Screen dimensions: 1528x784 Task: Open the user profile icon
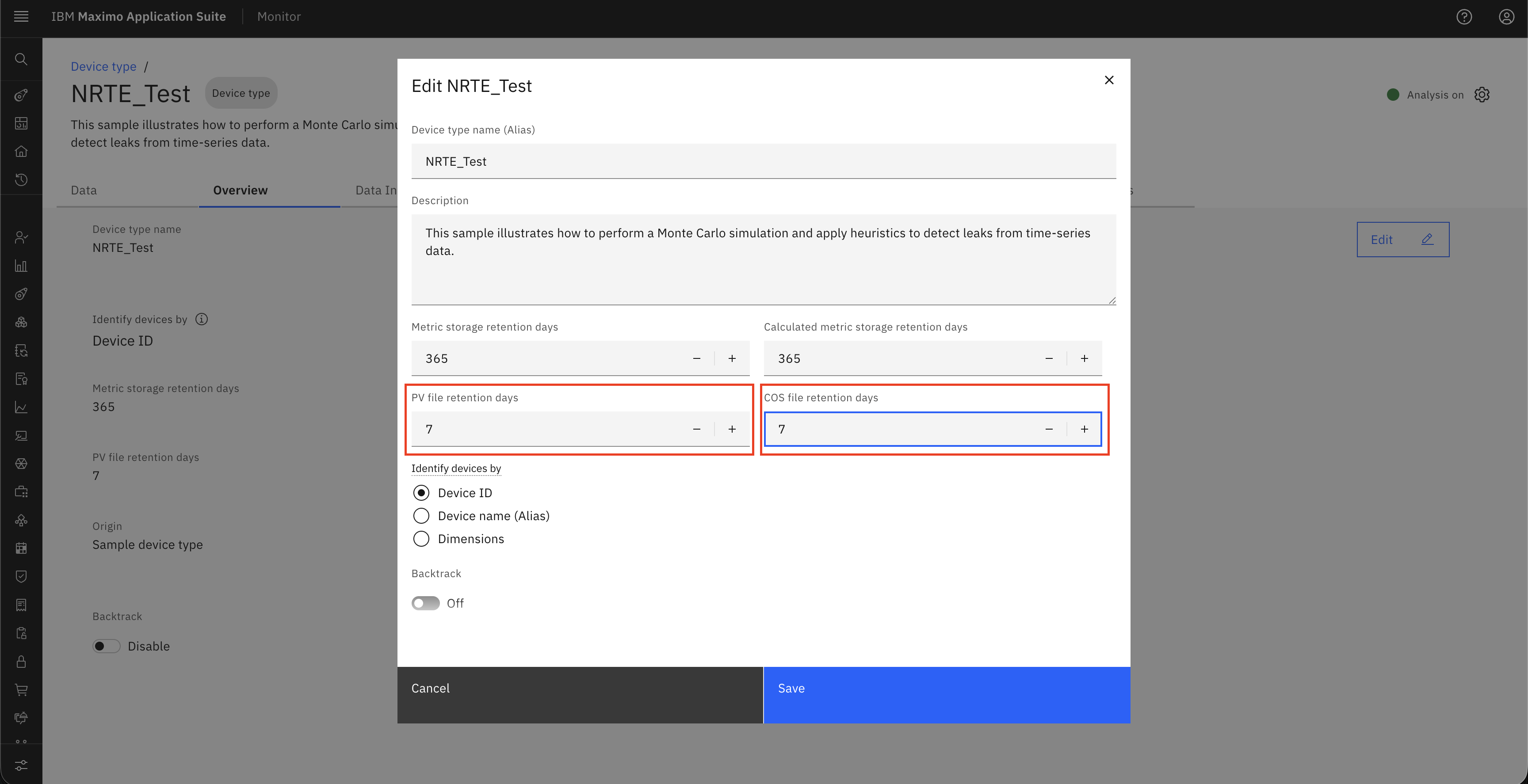(x=1507, y=17)
